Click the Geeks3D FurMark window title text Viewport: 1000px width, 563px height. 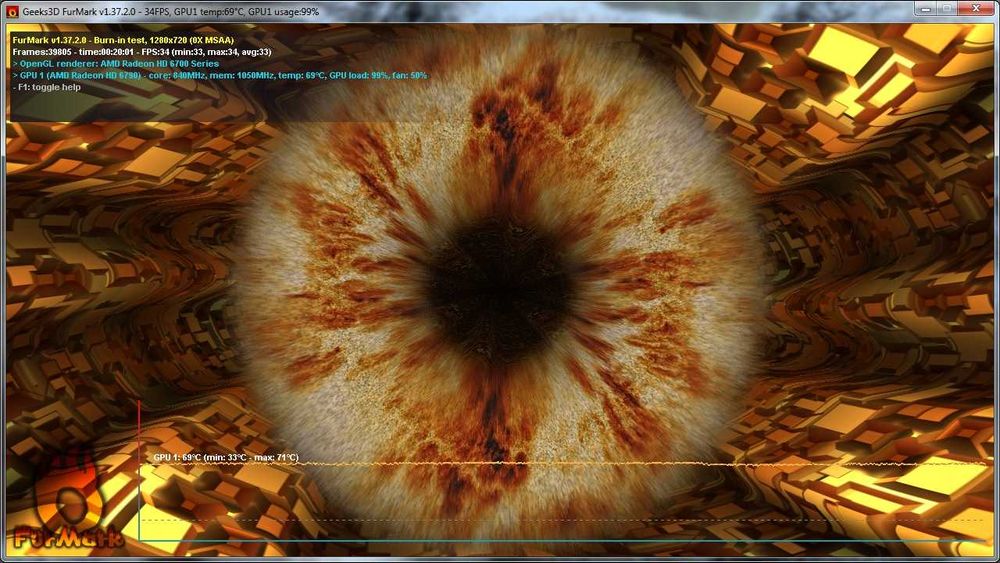tap(171, 11)
